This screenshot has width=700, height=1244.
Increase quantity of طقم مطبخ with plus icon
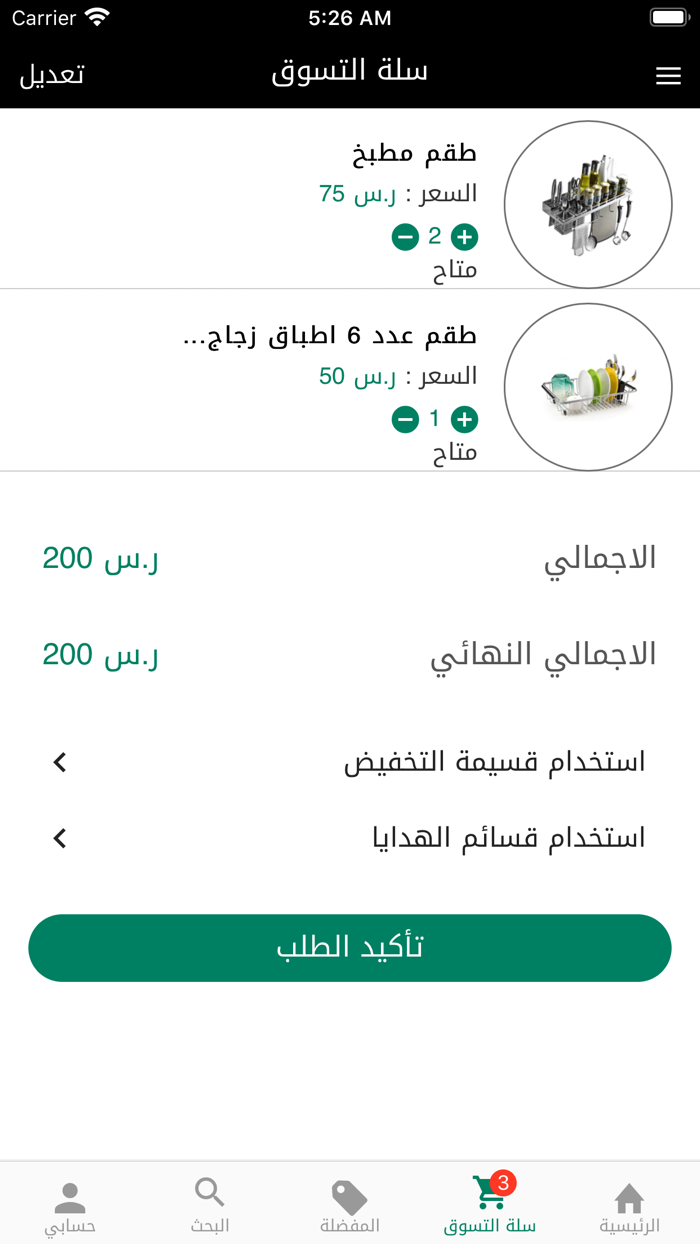[464, 238]
